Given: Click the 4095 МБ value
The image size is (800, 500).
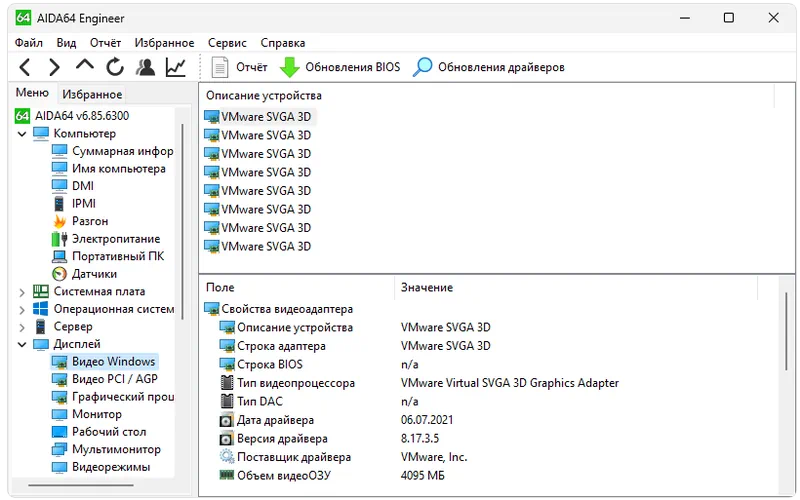Looking at the screenshot, I should point(422,476).
